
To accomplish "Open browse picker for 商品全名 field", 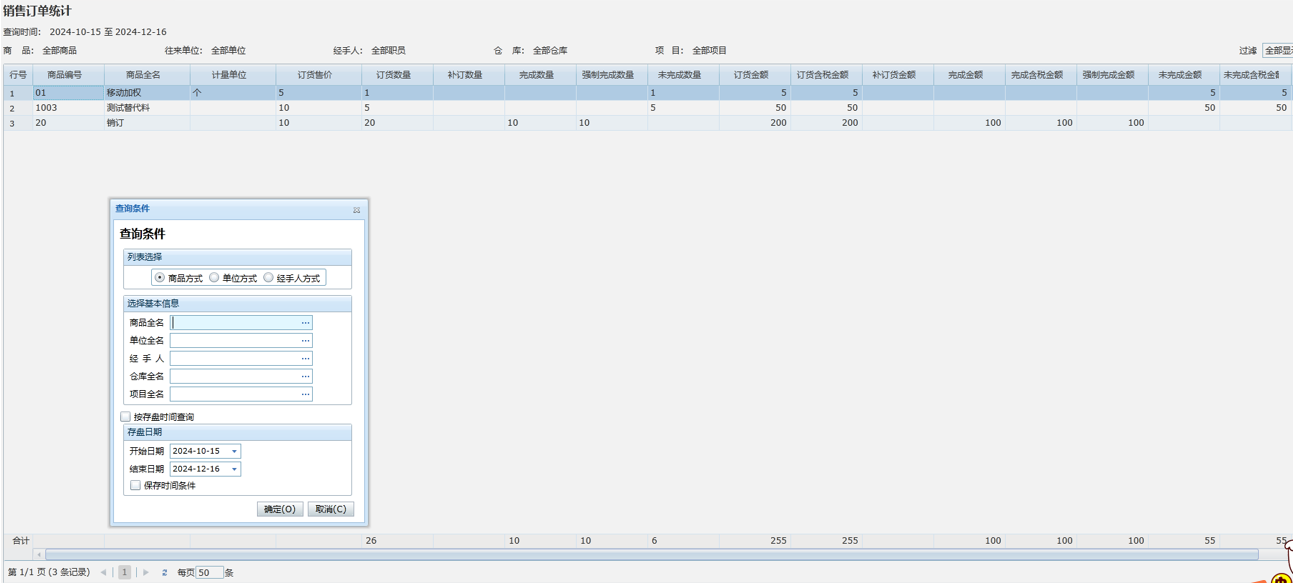I will [305, 323].
